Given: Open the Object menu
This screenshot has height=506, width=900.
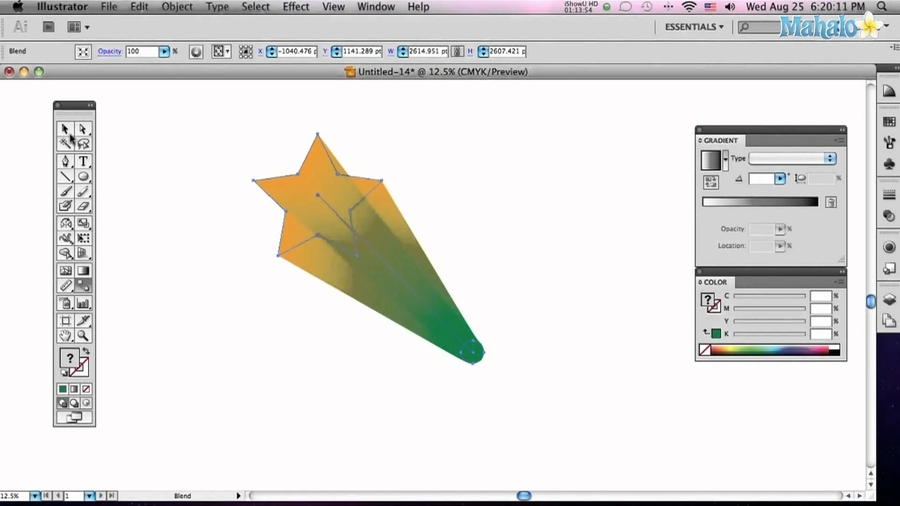Looking at the screenshot, I should click(x=177, y=7).
